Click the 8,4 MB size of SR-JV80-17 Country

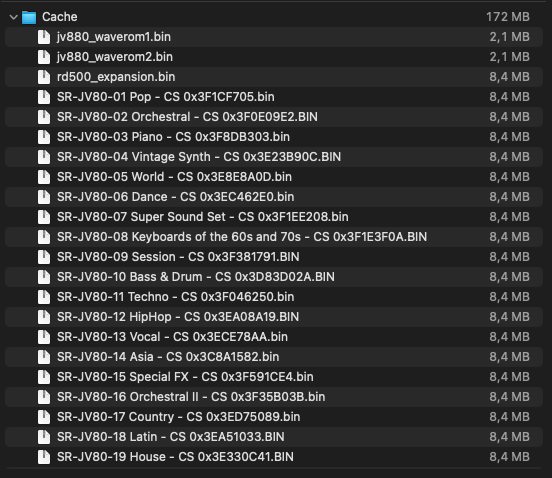(509, 417)
